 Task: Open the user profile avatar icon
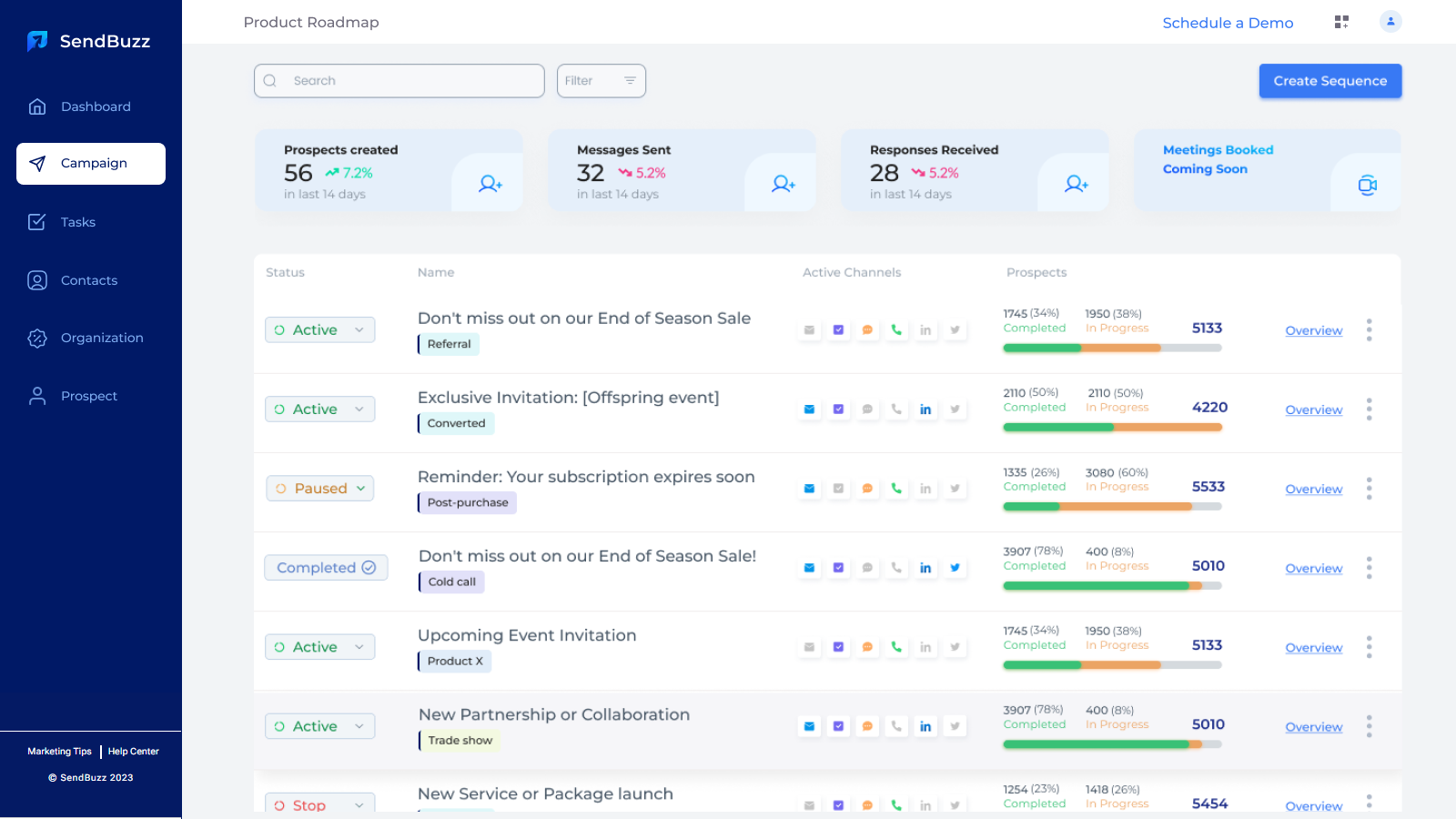click(x=1390, y=22)
